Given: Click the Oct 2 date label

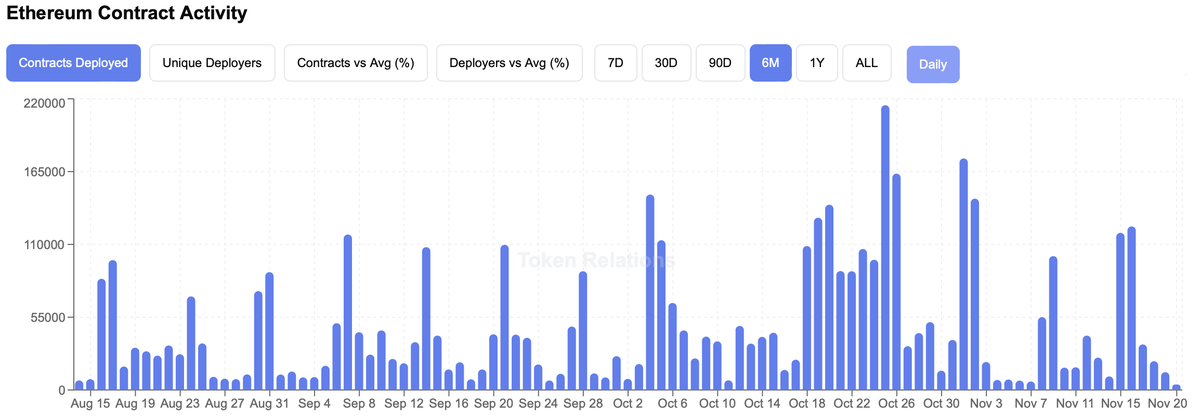Looking at the screenshot, I should coord(627,404).
